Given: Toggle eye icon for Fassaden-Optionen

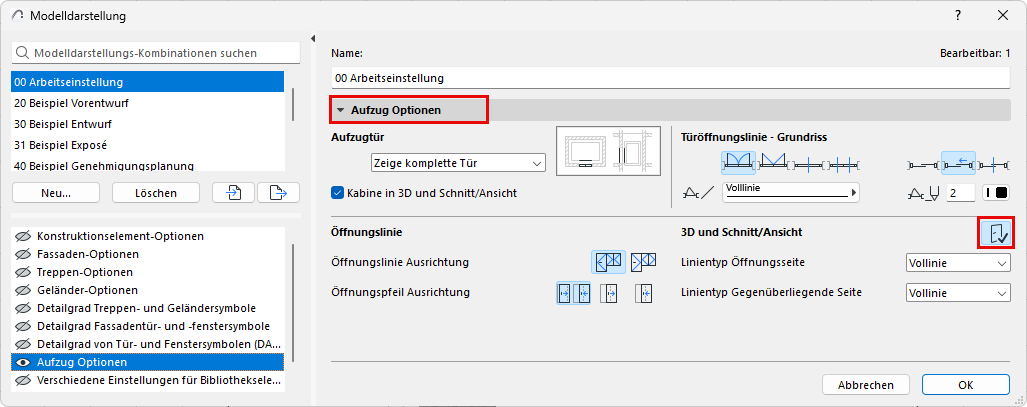Looking at the screenshot, I should (x=24, y=254).
